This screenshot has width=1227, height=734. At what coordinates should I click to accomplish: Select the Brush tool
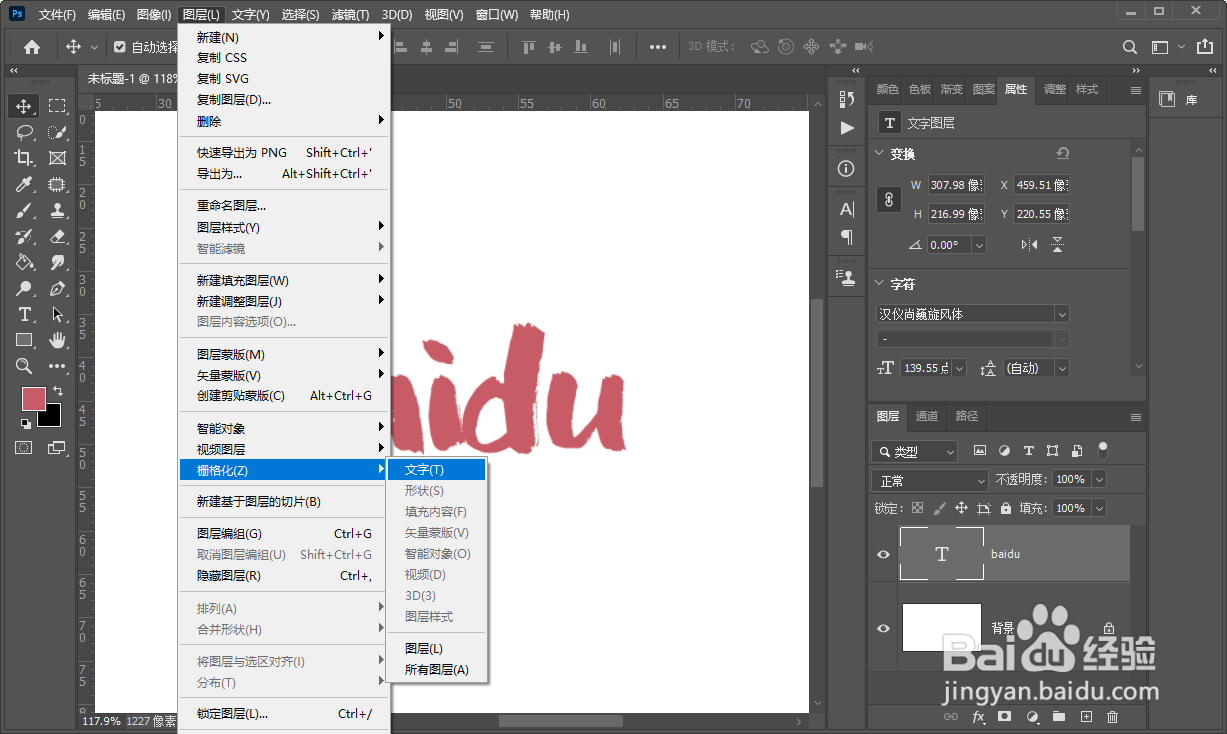click(25, 210)
